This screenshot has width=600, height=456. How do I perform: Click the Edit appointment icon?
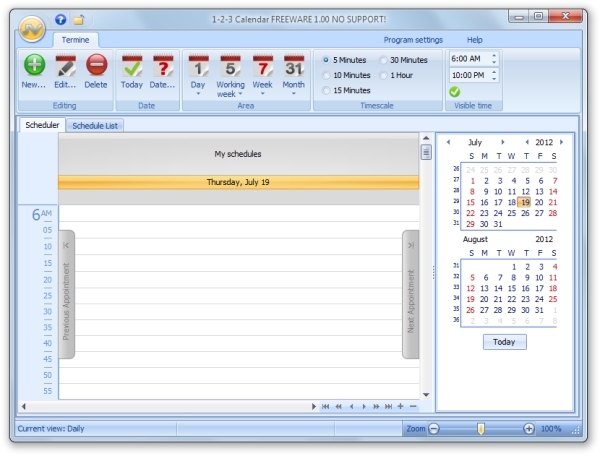click(x=65, y=66)
